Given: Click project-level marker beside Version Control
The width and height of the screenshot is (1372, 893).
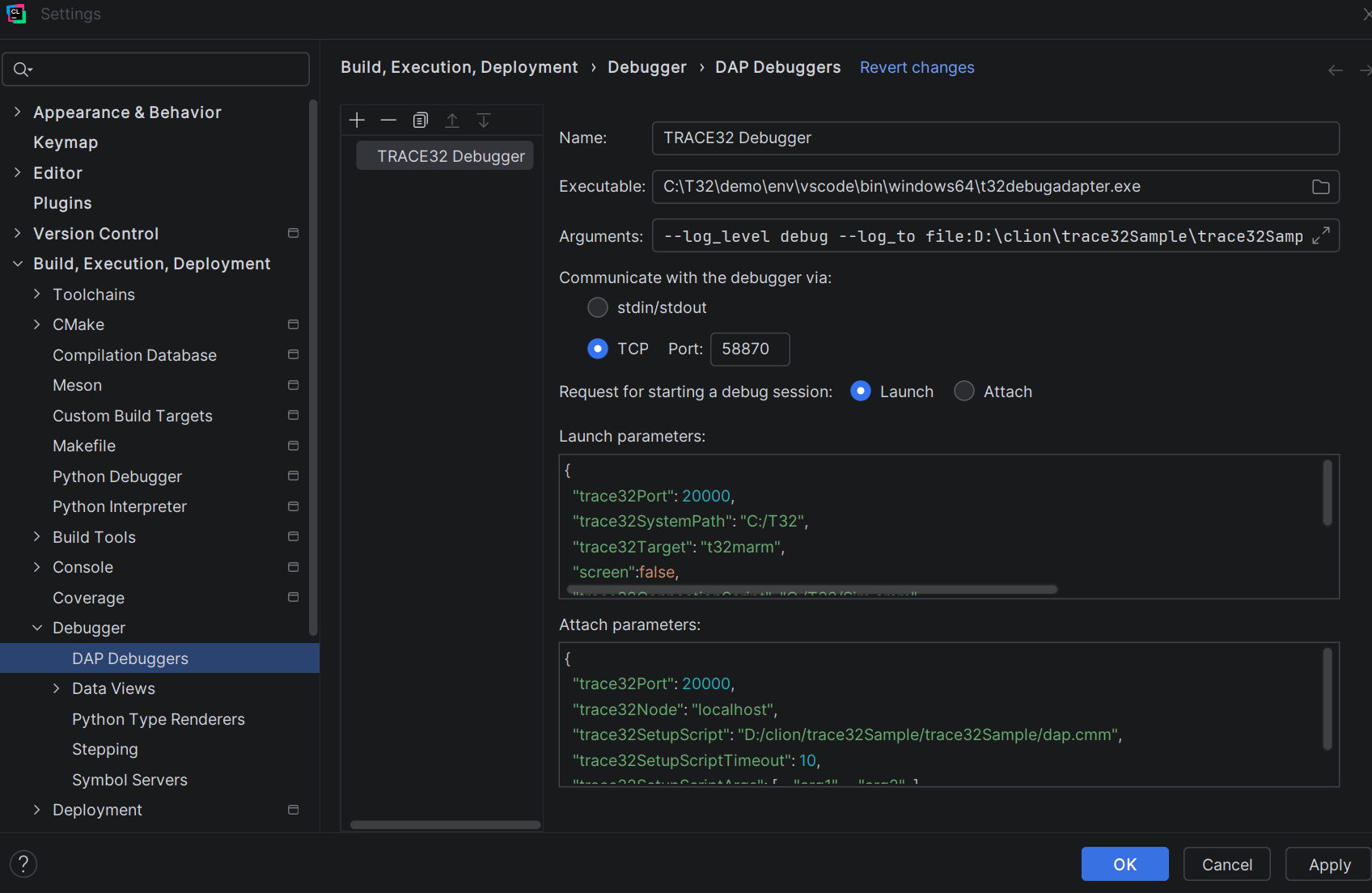Looking at the screenshot, I should [x=293, y=233].
